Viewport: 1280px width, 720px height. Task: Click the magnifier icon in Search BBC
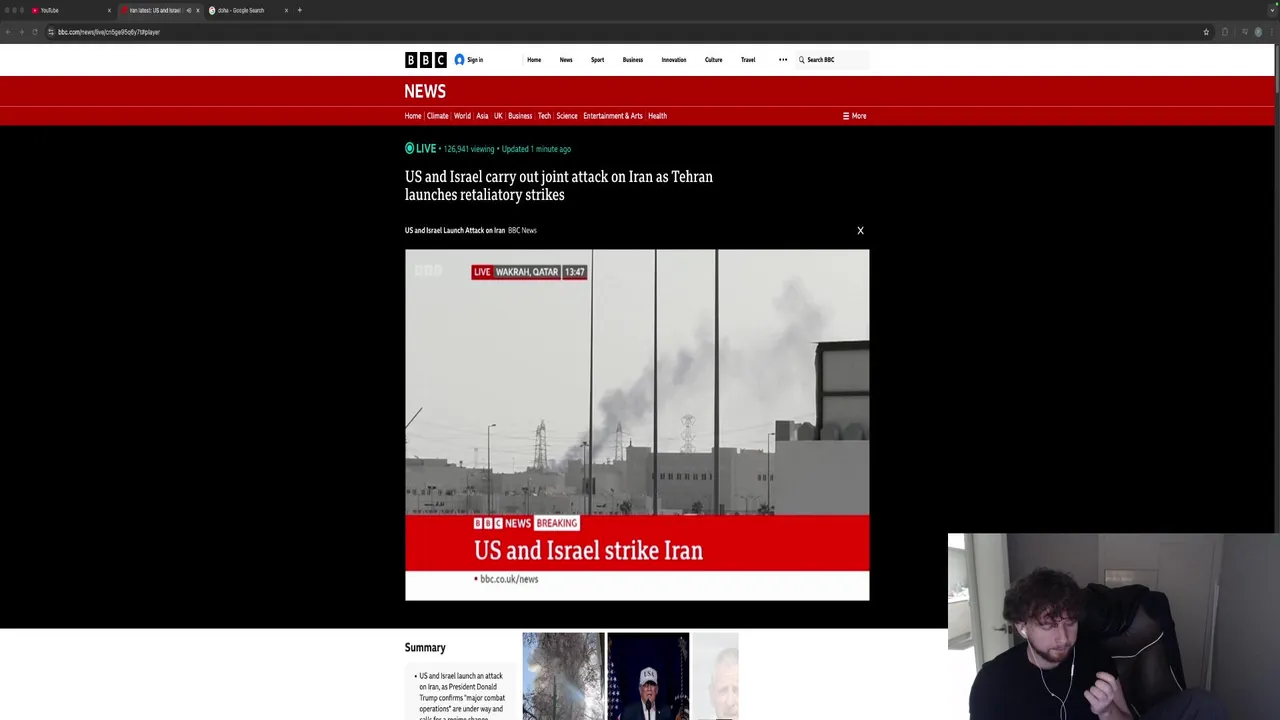(801, 60)
